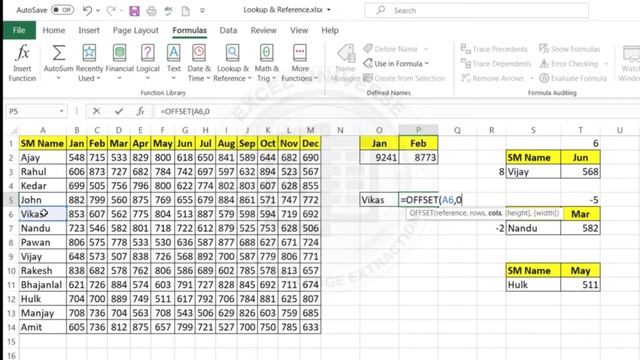Click cell O5 containing Vikas
The image size is (640, 360).
coord(379,200)
